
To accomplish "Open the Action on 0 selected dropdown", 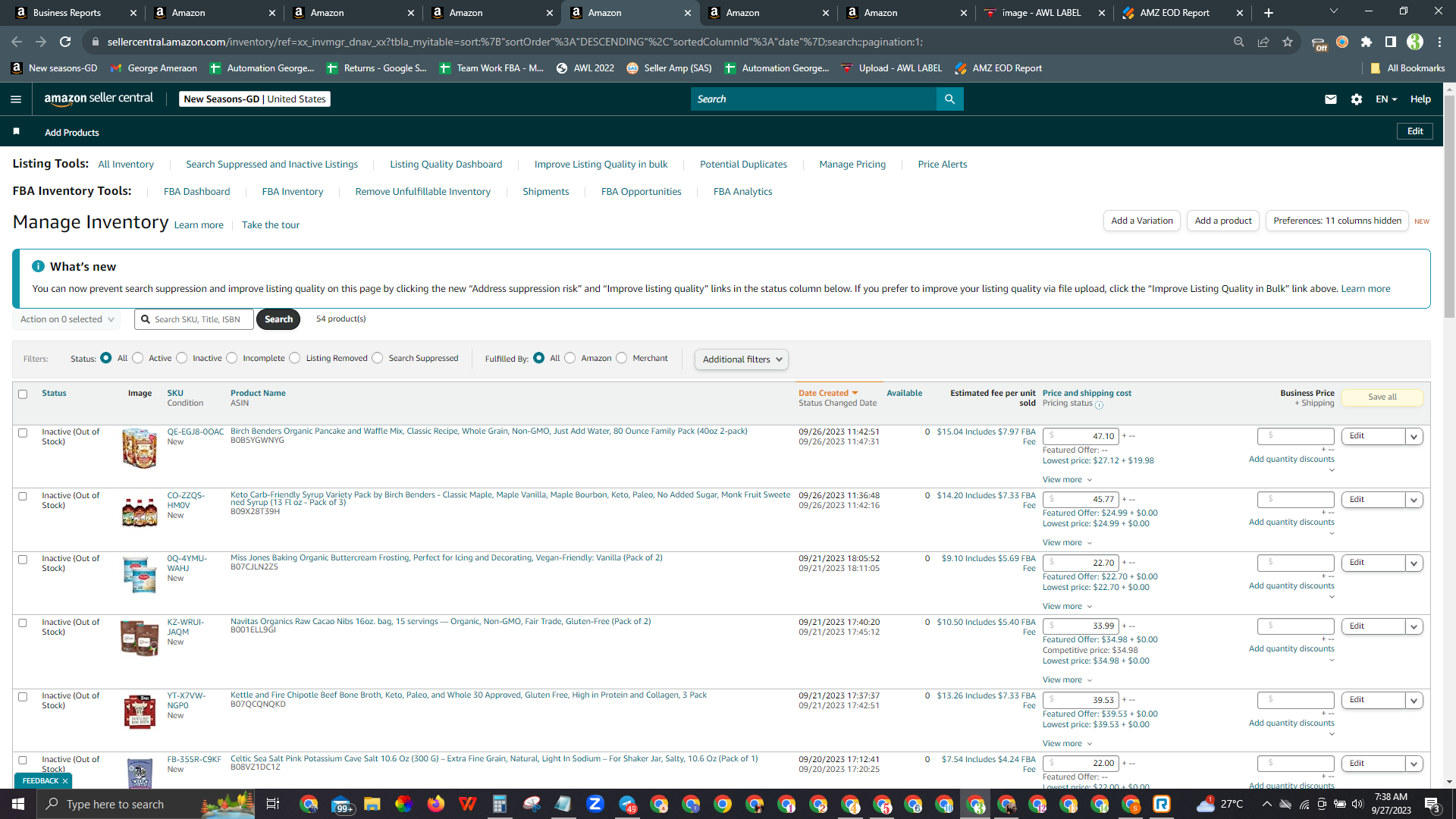I will tap(67, 319).
